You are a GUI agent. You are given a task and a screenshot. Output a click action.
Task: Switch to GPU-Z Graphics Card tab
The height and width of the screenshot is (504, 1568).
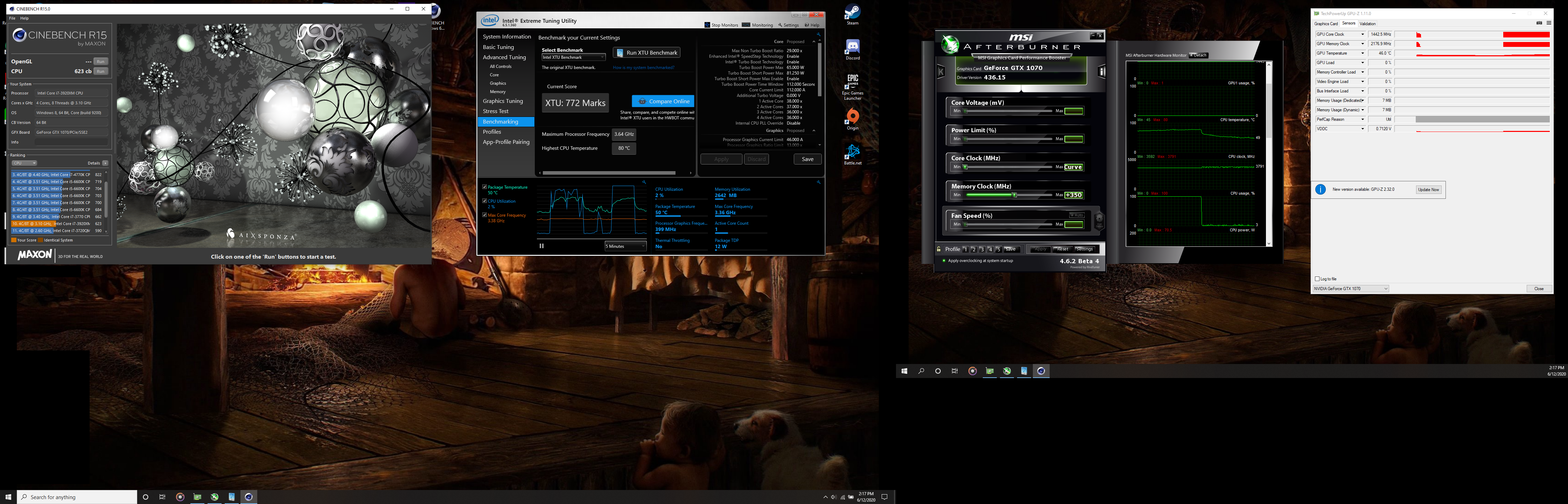(x=1326, y=24)
